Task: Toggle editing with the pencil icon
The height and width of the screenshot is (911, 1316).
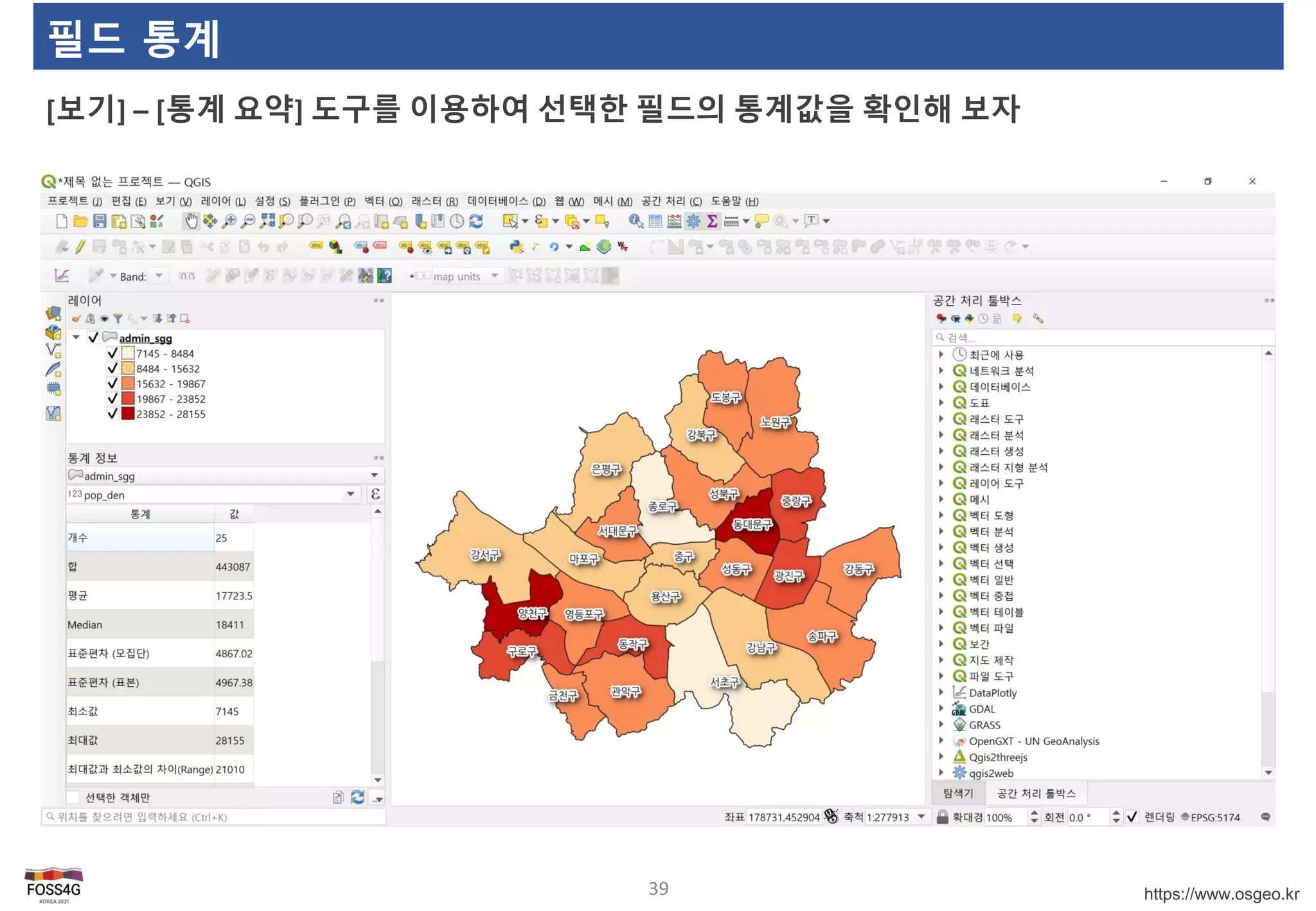Action: point(80,247)
